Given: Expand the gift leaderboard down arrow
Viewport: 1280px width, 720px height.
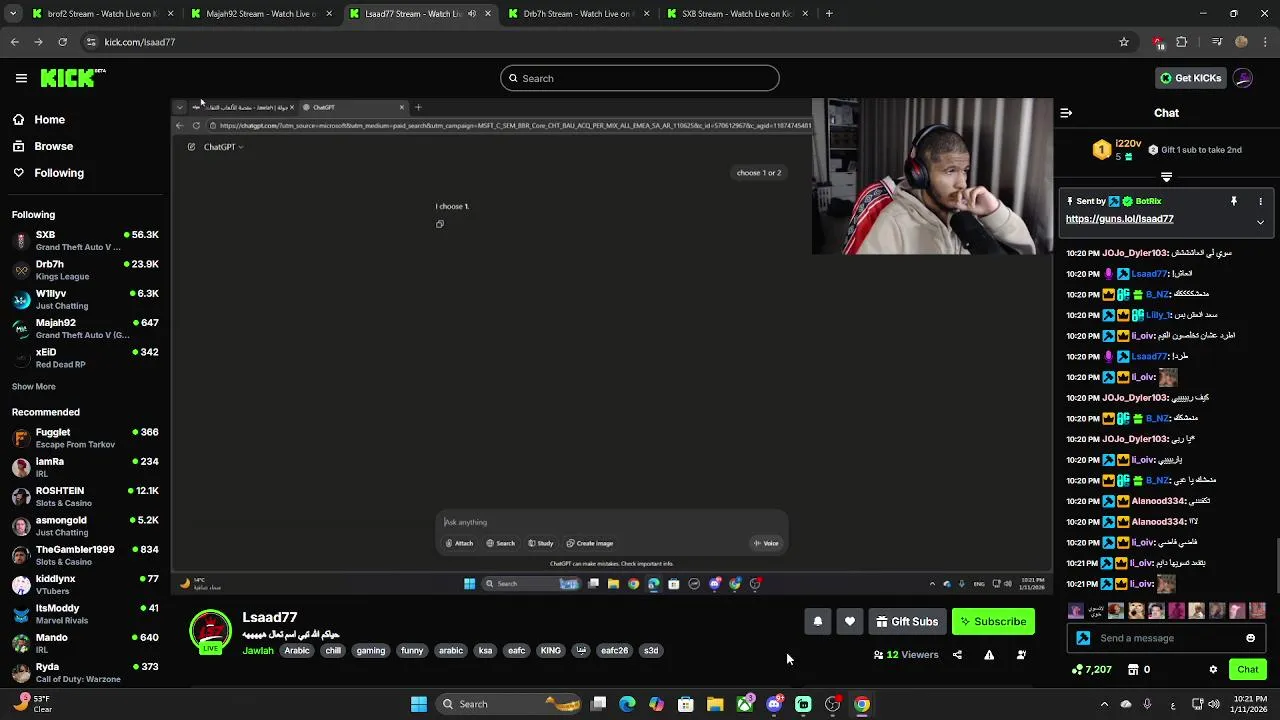Looking at the screenshot, I should [x=1166, y=176].
